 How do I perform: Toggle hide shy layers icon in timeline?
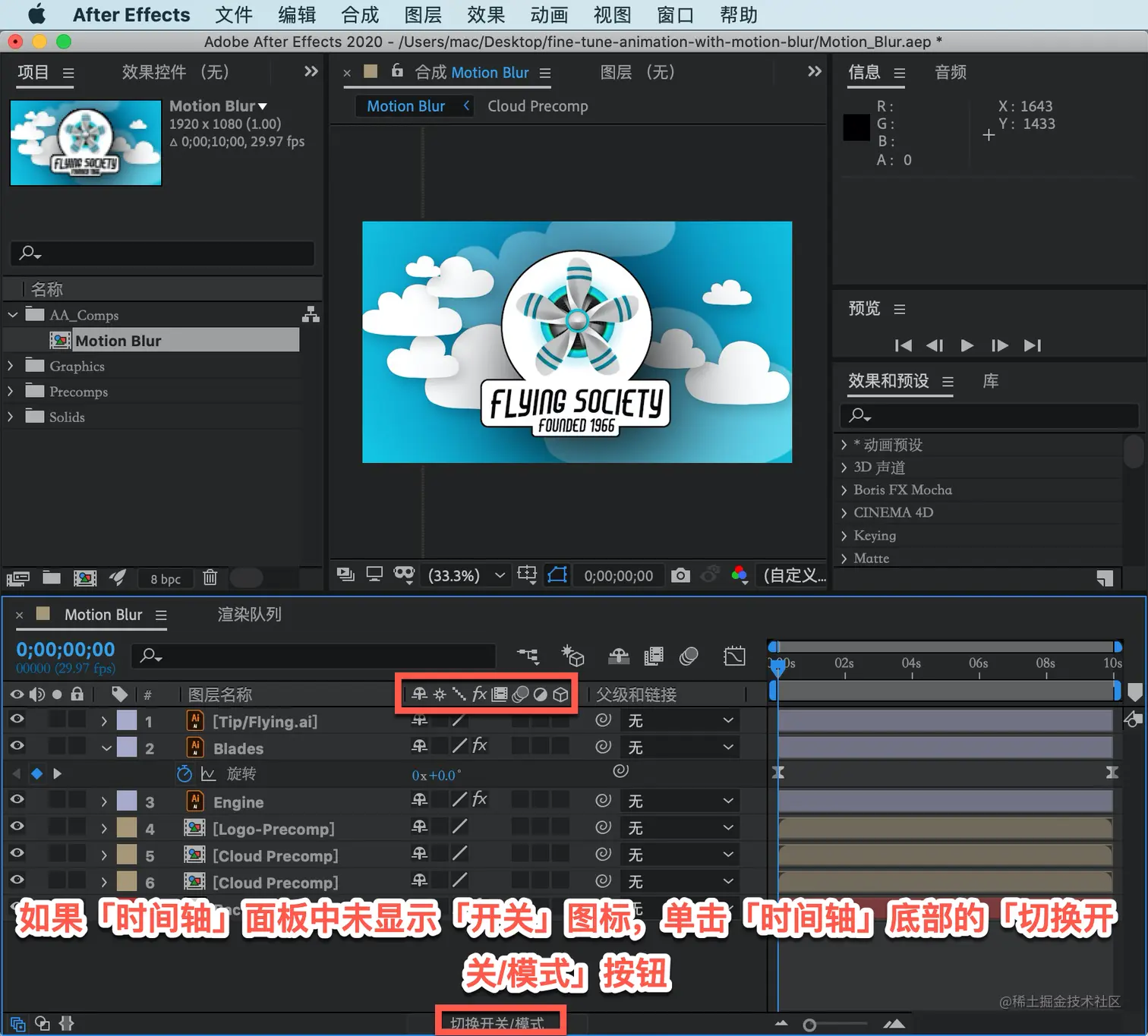(619, 656)
